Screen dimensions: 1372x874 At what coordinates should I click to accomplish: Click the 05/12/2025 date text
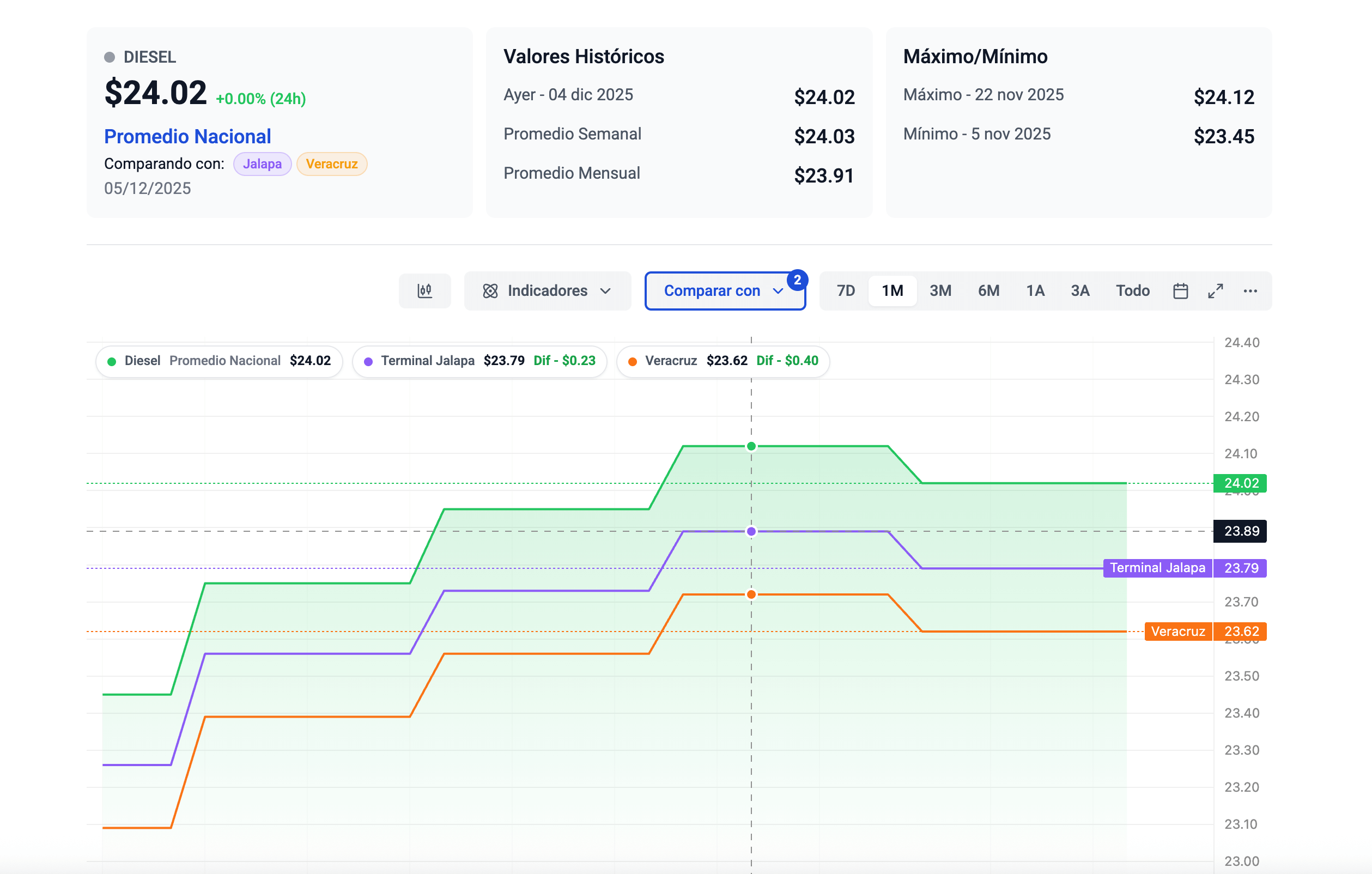[147, 189]
